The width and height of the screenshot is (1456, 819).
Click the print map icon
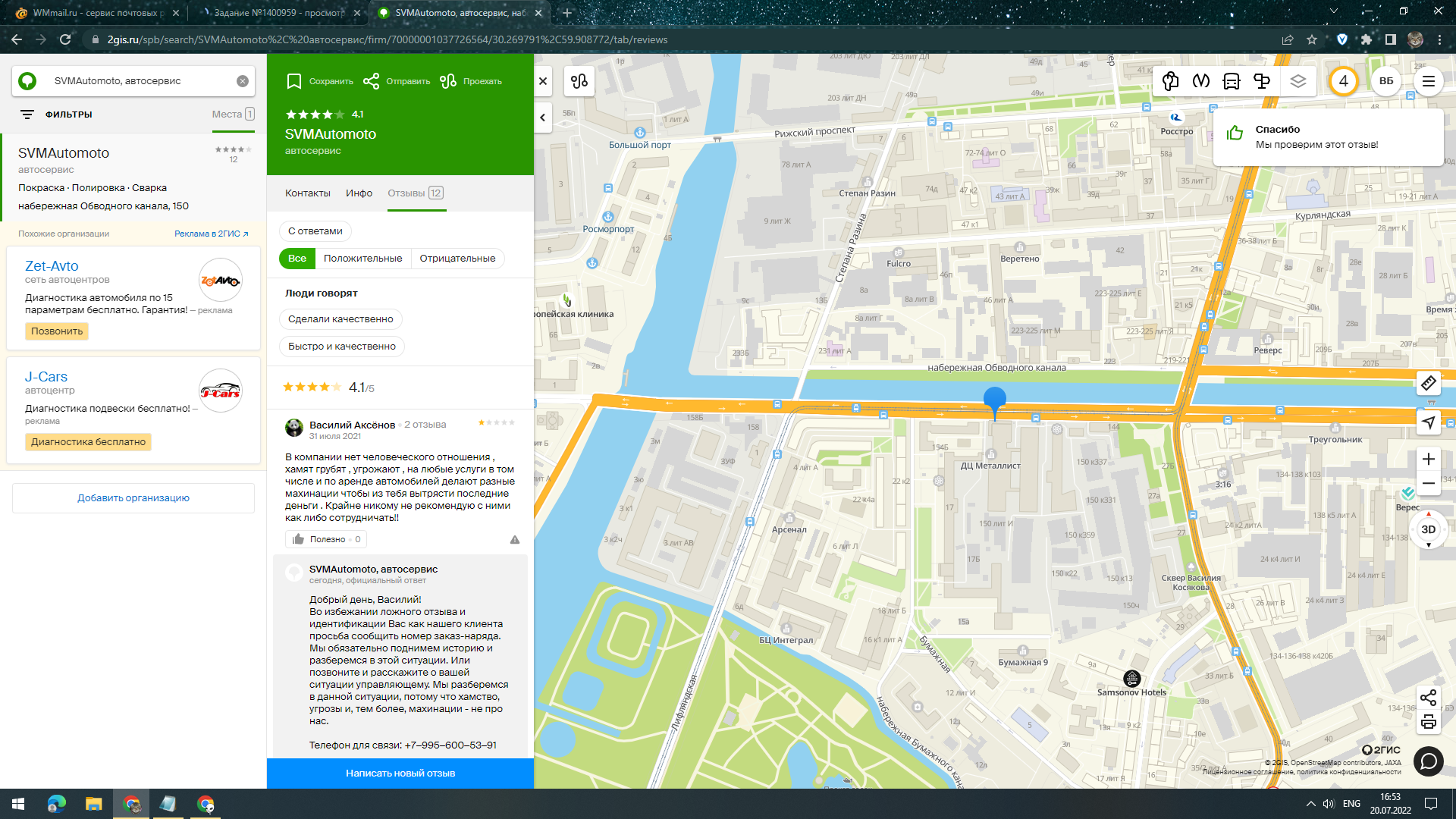(x=1429, y=722)
